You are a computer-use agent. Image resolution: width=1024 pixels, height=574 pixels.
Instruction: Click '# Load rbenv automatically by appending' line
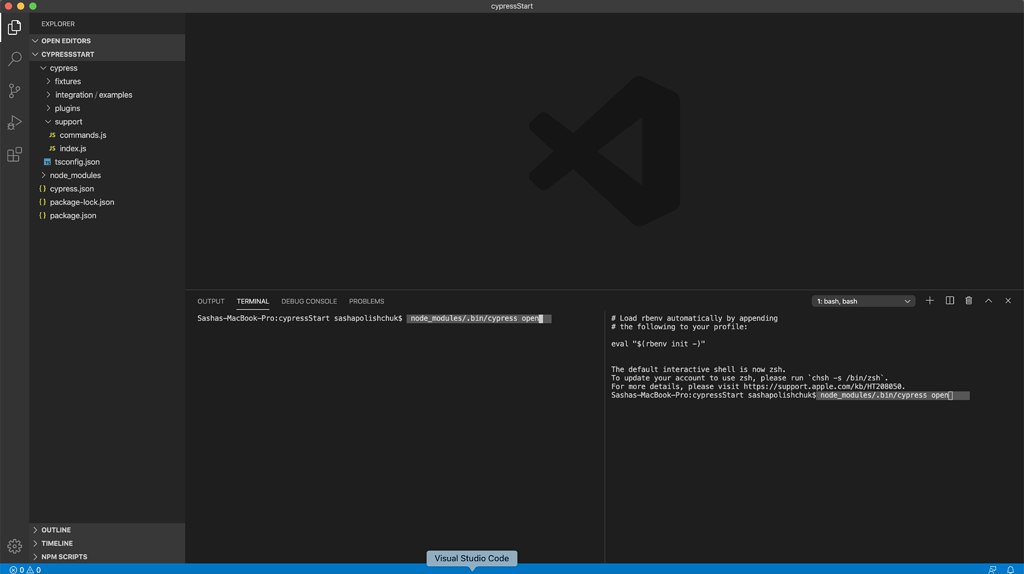click(694, 319)
